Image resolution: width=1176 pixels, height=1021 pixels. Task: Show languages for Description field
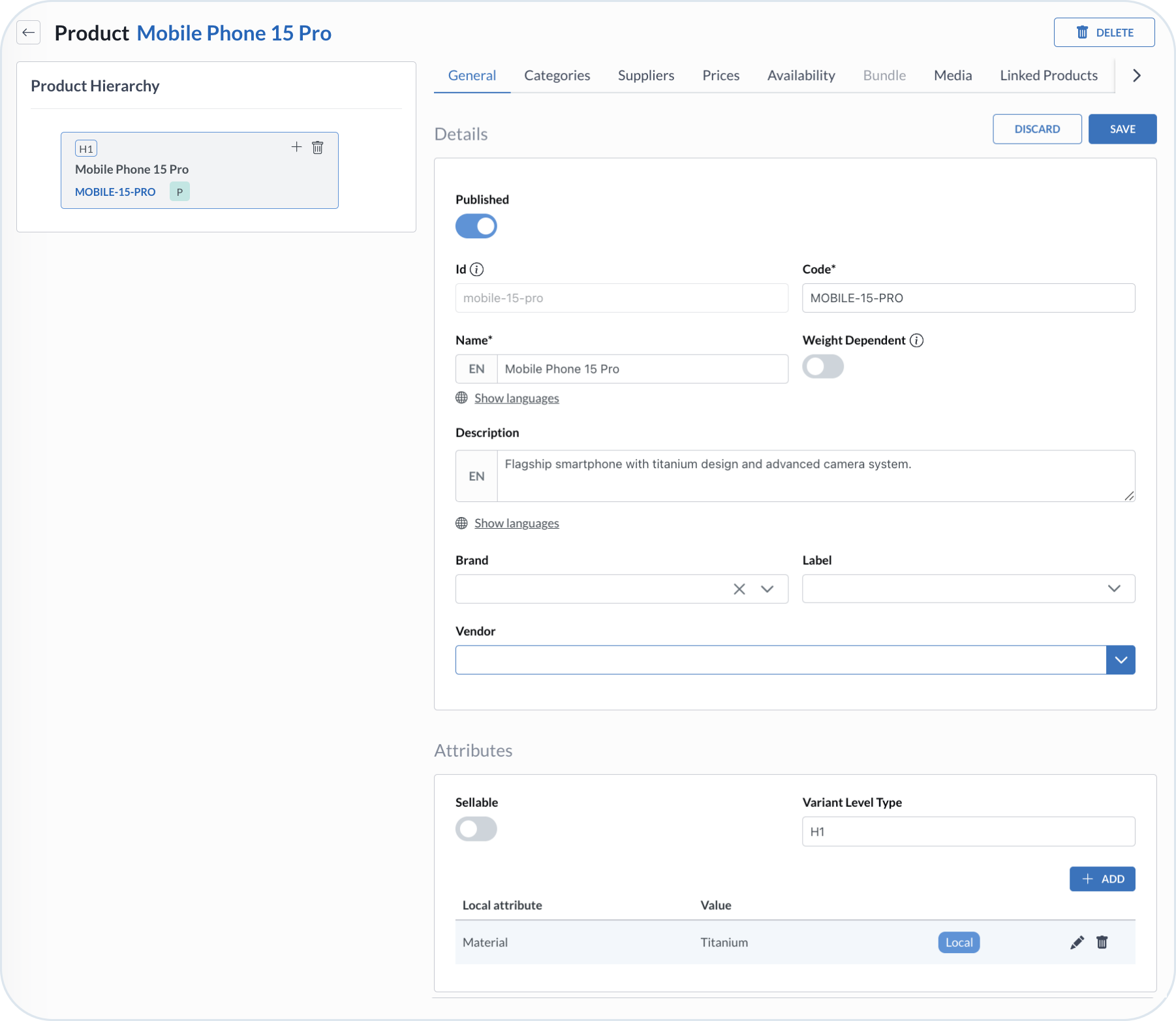(517, 524)
